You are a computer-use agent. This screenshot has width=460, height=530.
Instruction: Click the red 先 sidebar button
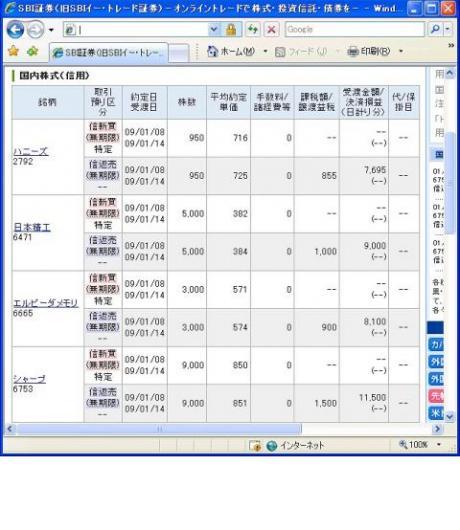[436, 396]
